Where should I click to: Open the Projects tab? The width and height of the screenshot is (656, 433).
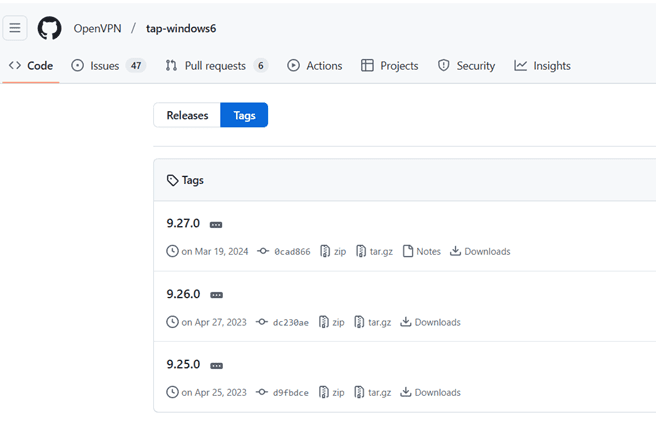pos(390,66)
